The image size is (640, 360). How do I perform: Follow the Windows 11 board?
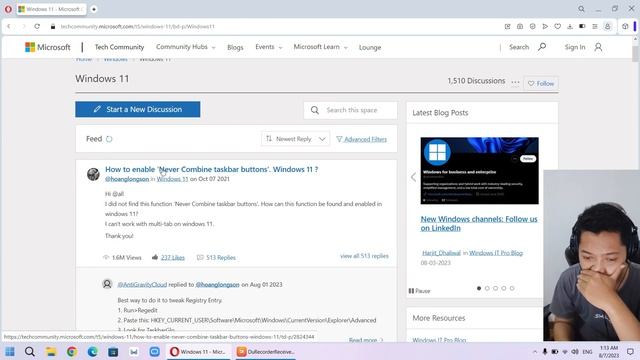coord(541,83)
